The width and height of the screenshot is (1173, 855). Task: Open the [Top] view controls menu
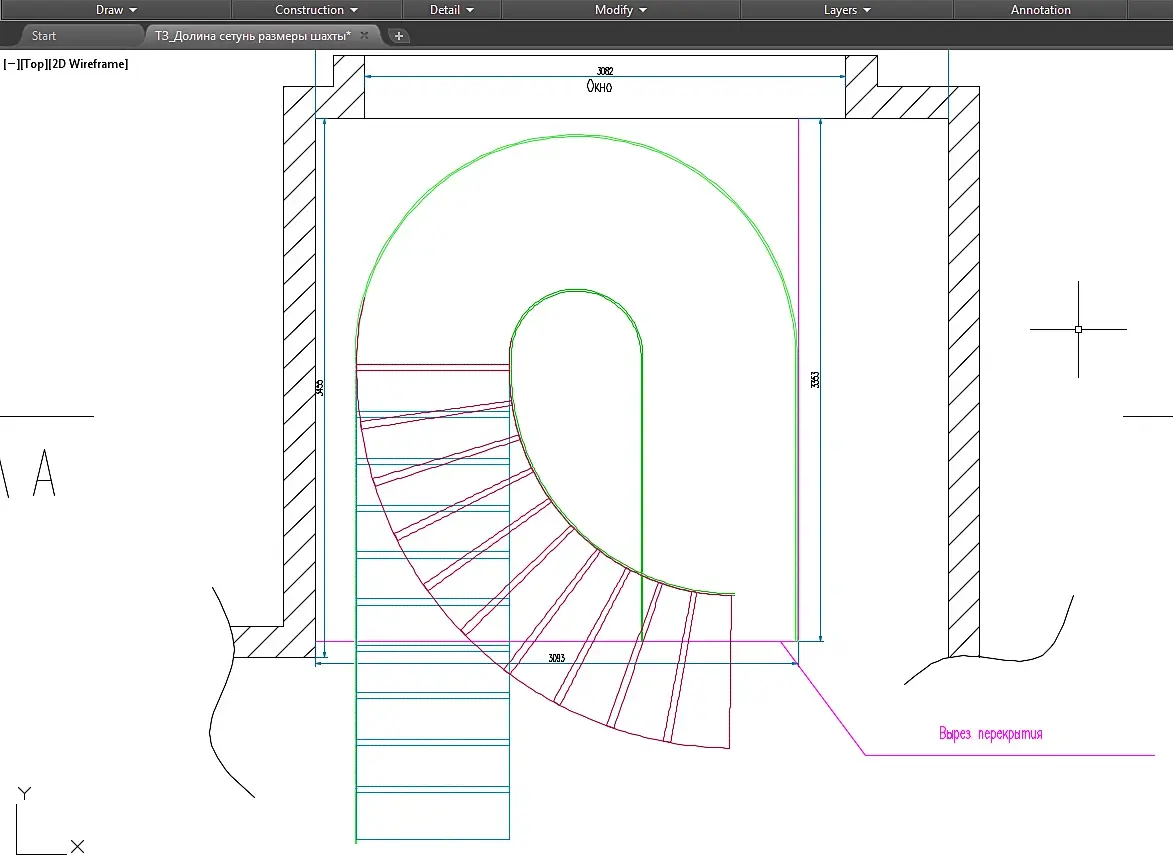pos(33,64)
